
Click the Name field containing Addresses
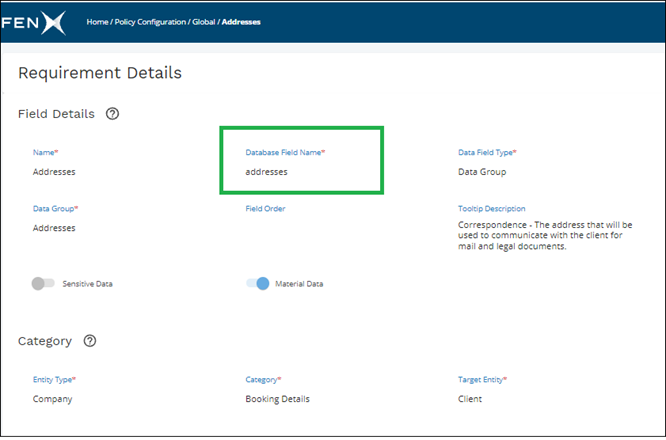pos(54,172)
